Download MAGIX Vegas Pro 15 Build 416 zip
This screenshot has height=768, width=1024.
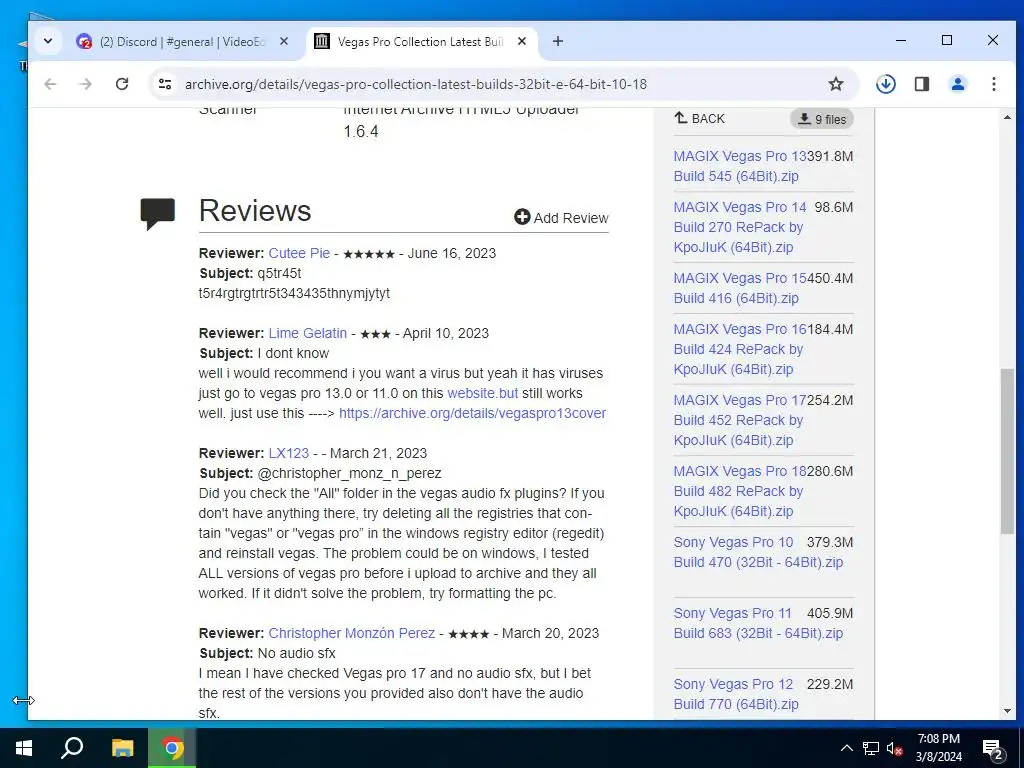pos(739,288)
